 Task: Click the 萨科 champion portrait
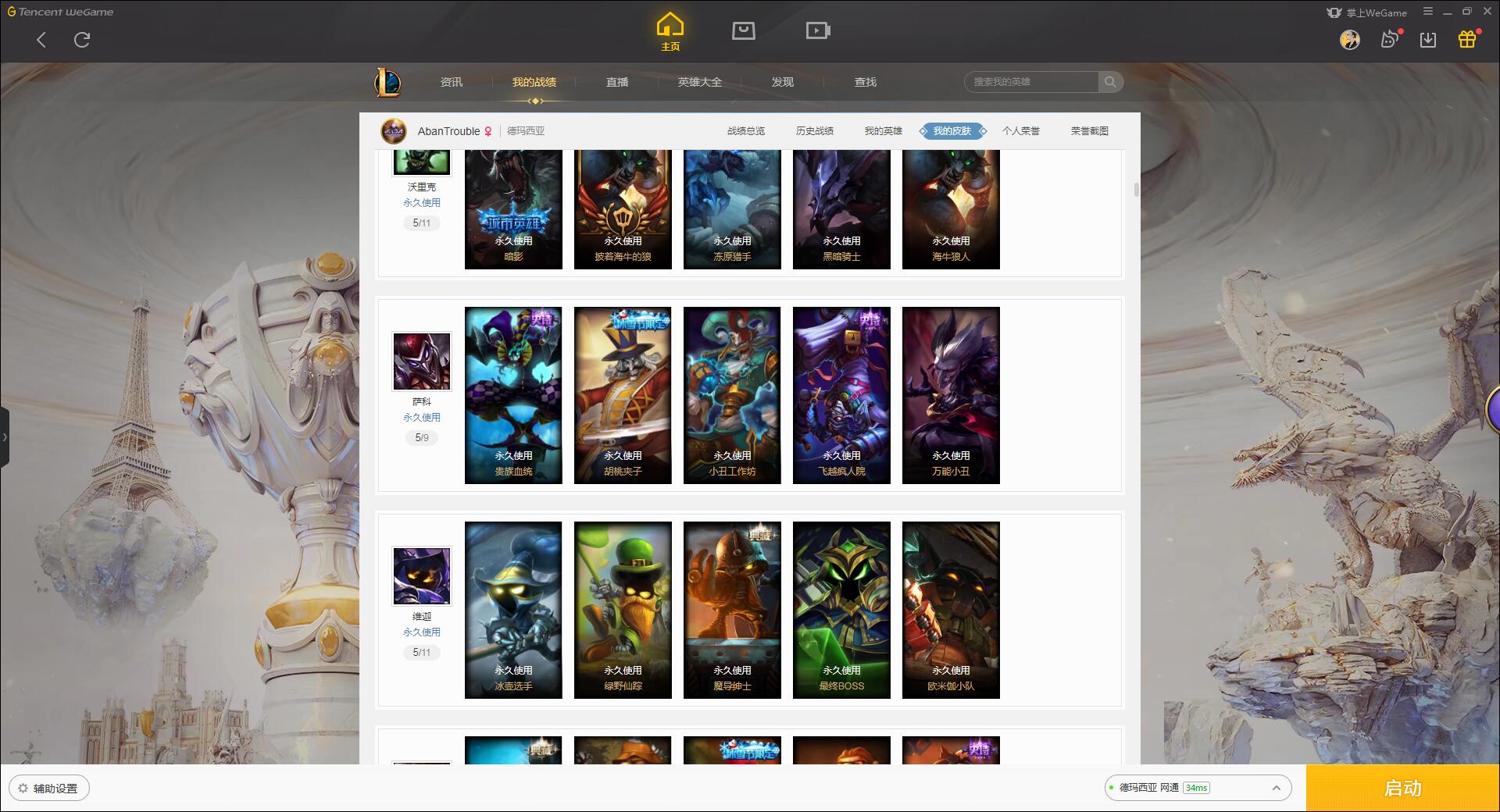tap(422, 361)
